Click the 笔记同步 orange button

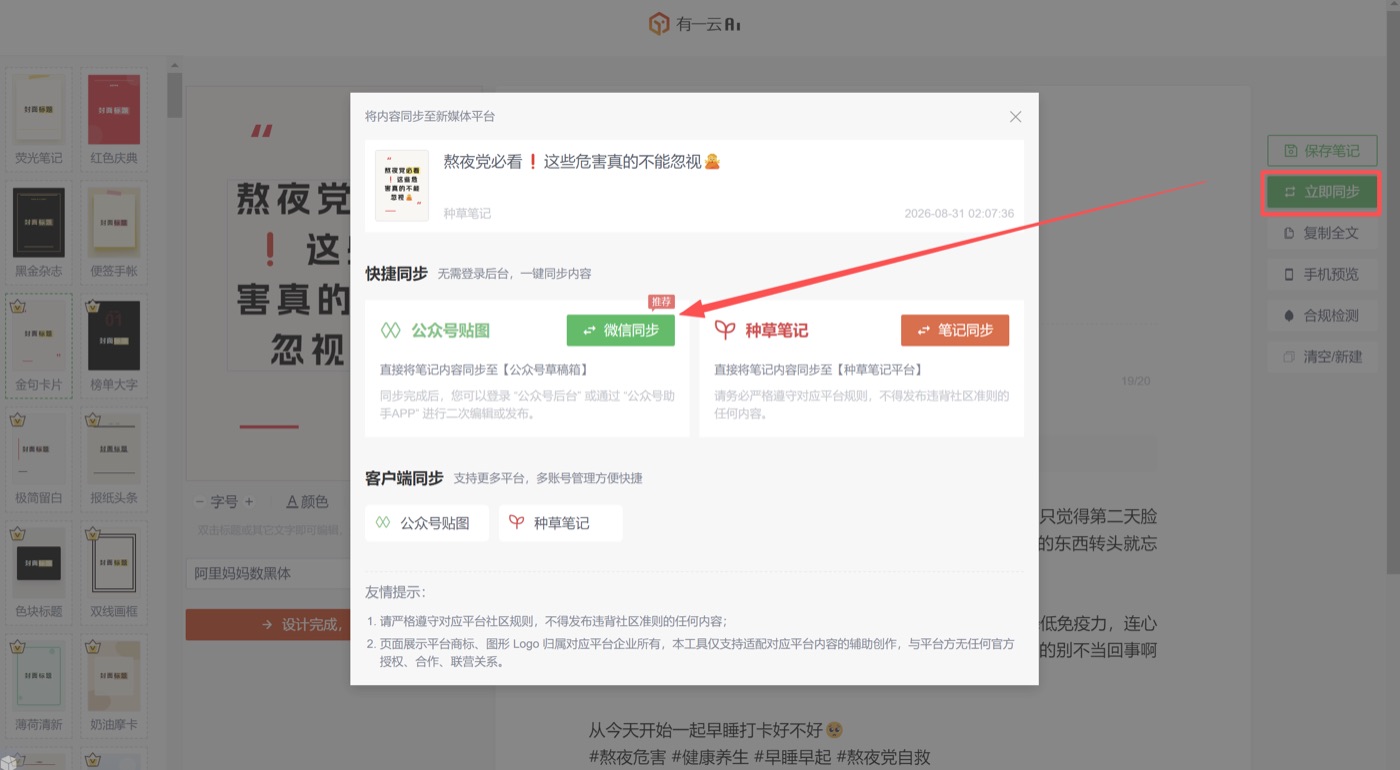955,330
